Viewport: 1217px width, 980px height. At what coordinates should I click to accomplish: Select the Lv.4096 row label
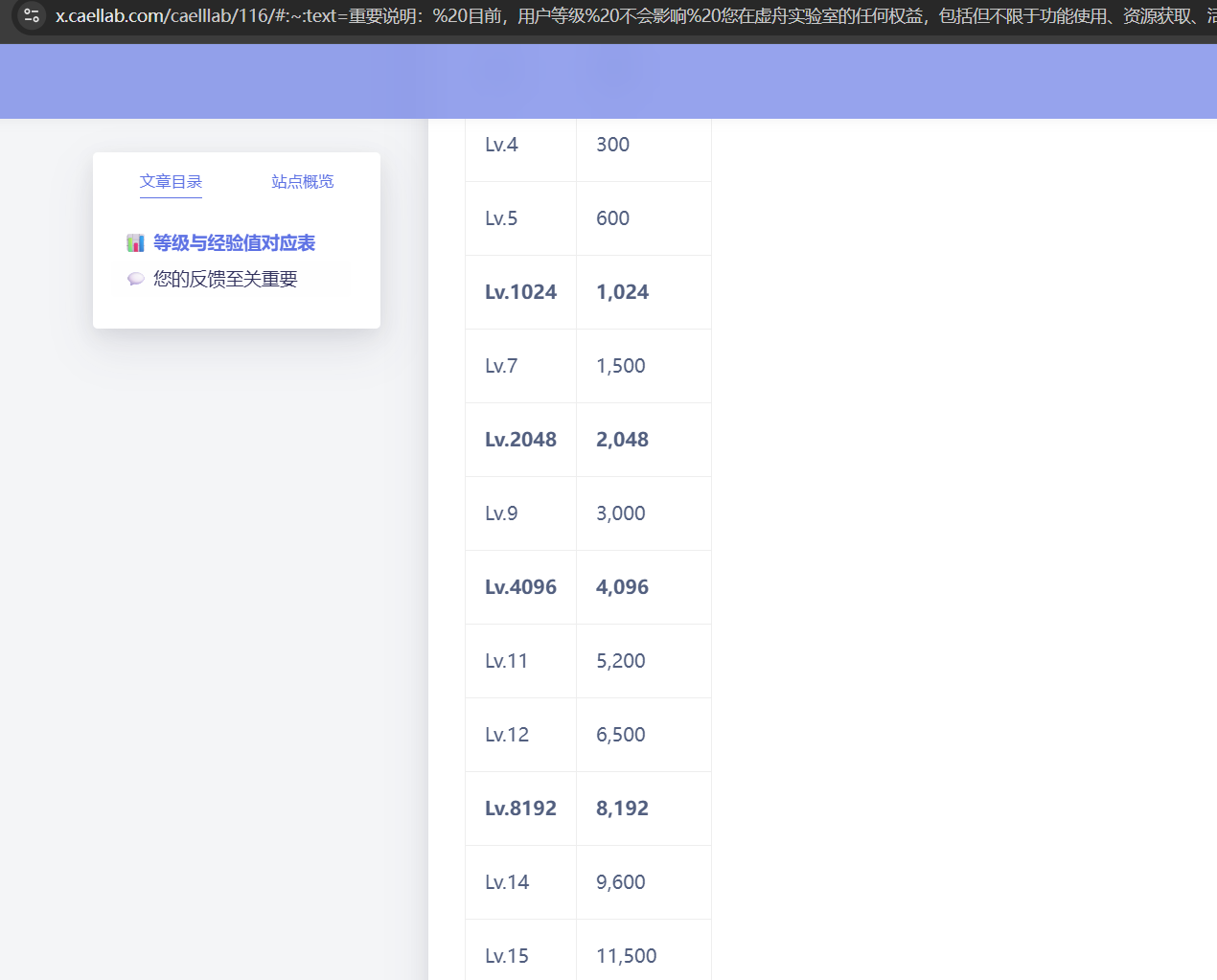(520, 587)
